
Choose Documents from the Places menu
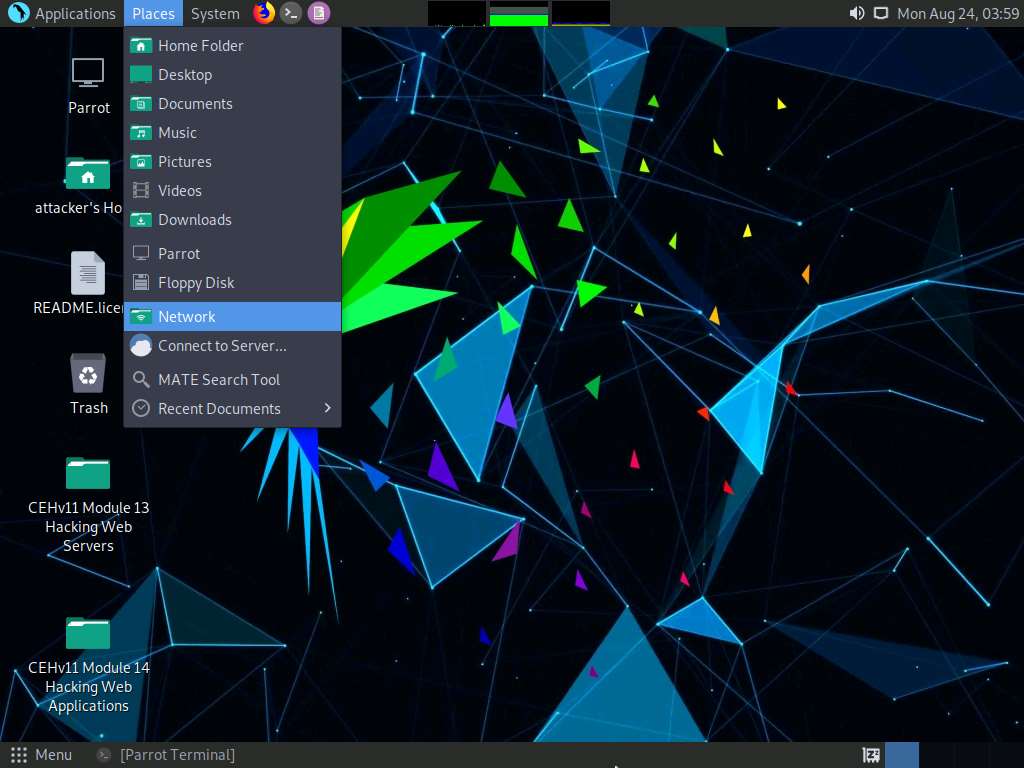point(232,103)
